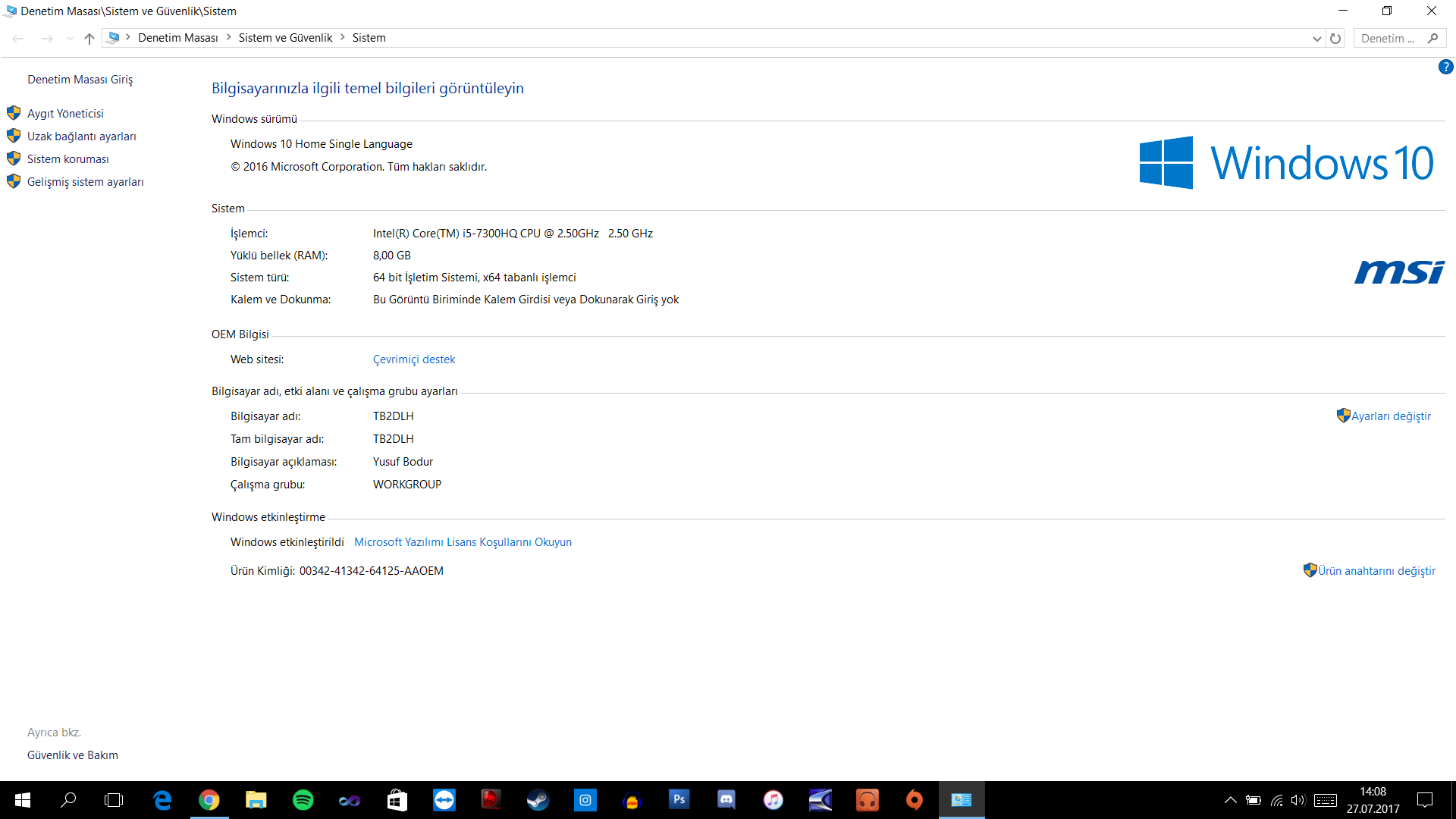Click the Control Panel search field
Viewport: 1456px width, 819px height.
point(1388,39)
